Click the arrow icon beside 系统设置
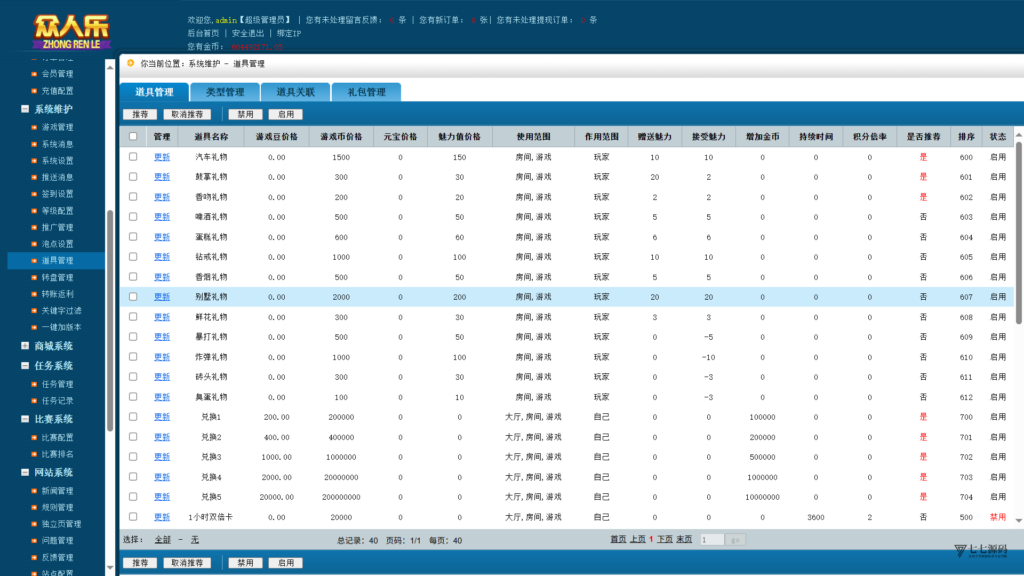Image resolution: width=1024 pixels, height=576 pixels. click(34, 161)
